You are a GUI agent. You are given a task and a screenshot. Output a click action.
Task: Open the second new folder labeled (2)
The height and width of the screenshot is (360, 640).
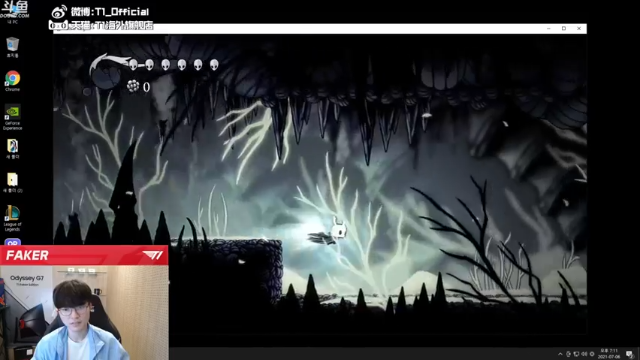pyautogui.click(x=13, y=182)
